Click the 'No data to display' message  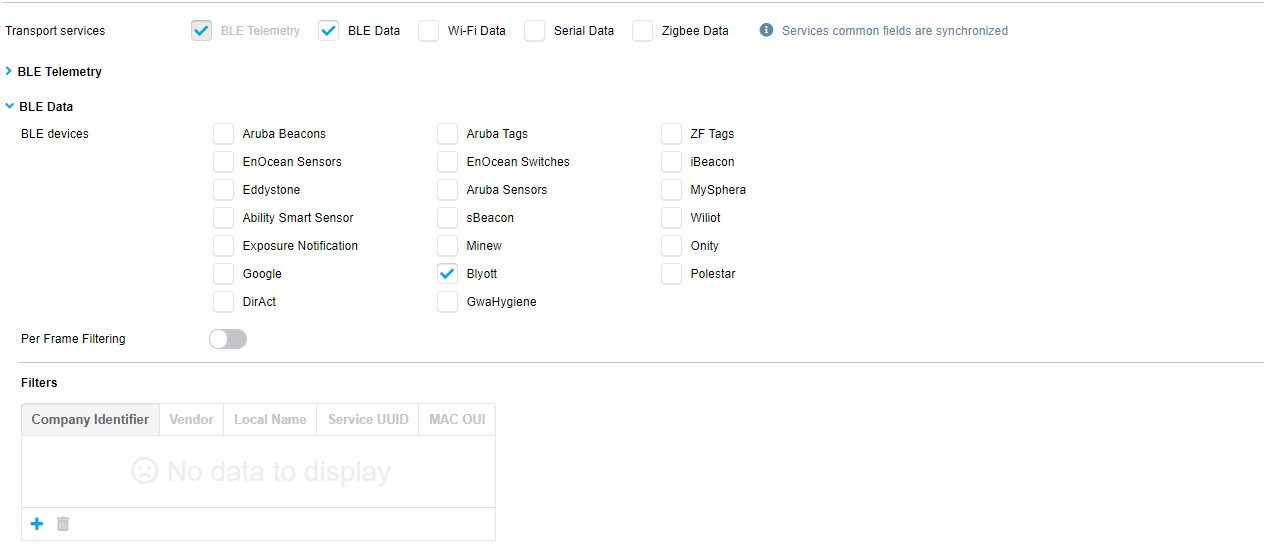click(x=261, y=472)
